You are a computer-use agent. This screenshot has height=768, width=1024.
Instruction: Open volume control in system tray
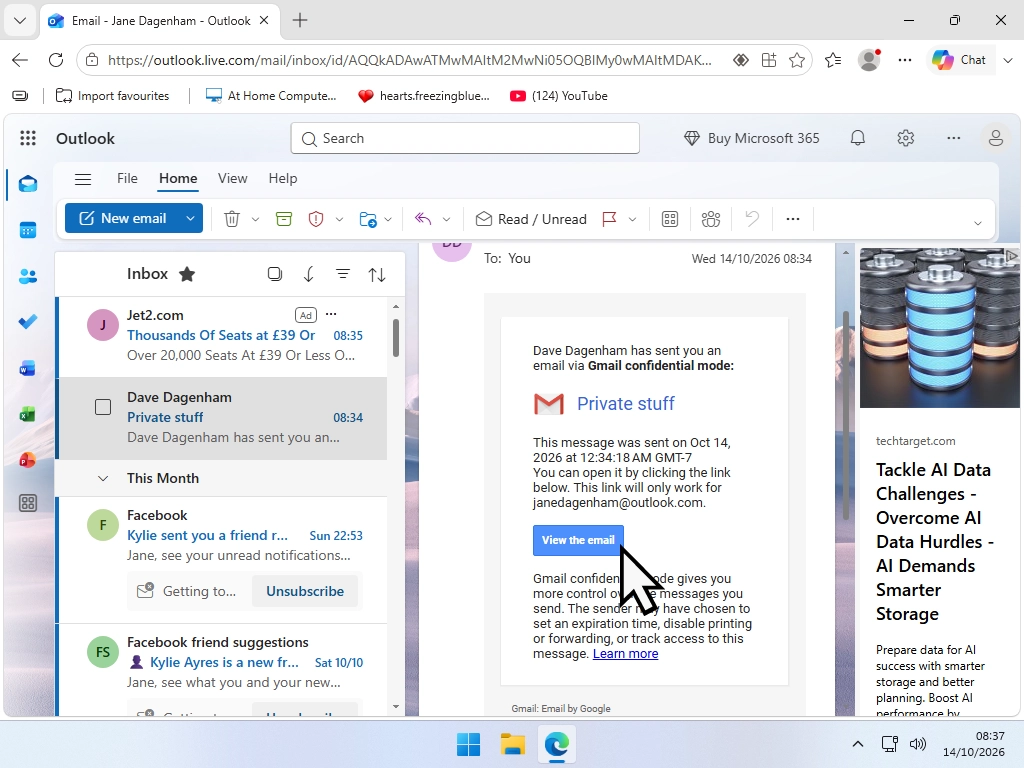click(x=918, y=744)
